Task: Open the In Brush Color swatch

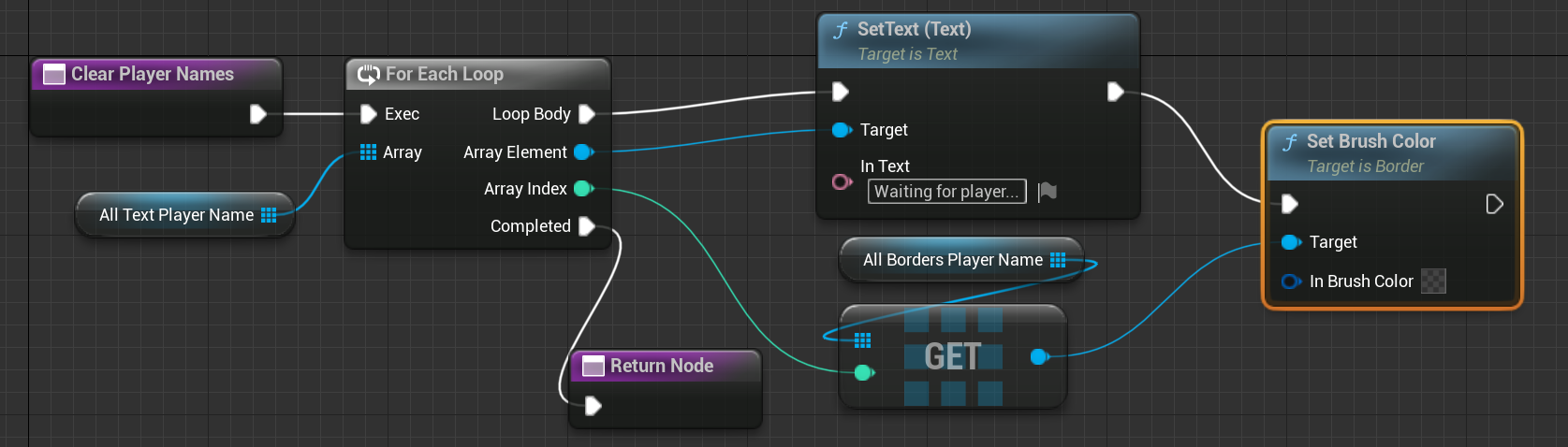Action: (x=1433, y=281)
